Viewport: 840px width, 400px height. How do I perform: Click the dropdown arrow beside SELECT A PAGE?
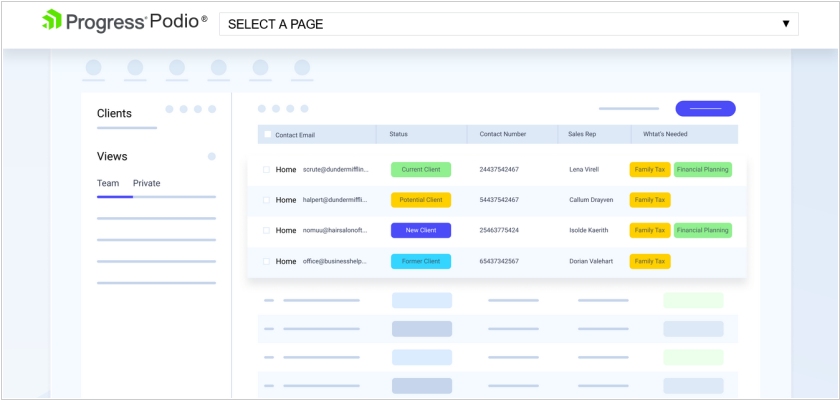tap(786, 24)
